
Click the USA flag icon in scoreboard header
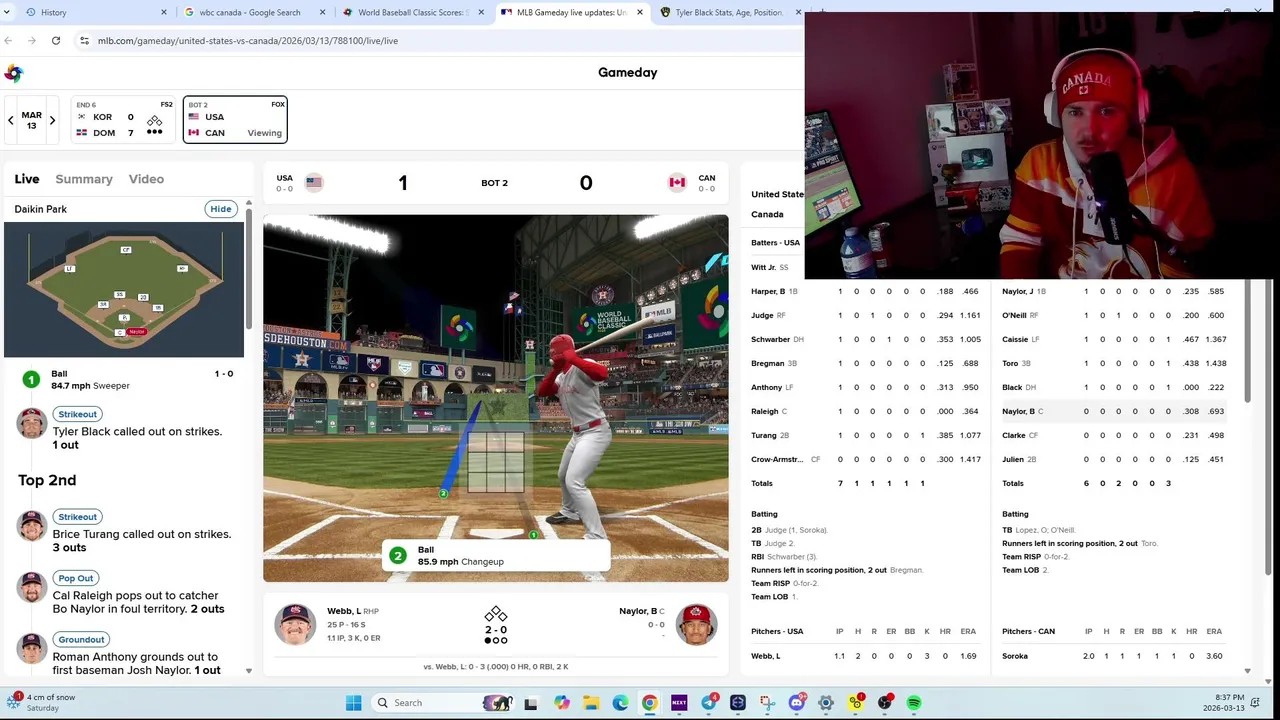pos(314,182)
